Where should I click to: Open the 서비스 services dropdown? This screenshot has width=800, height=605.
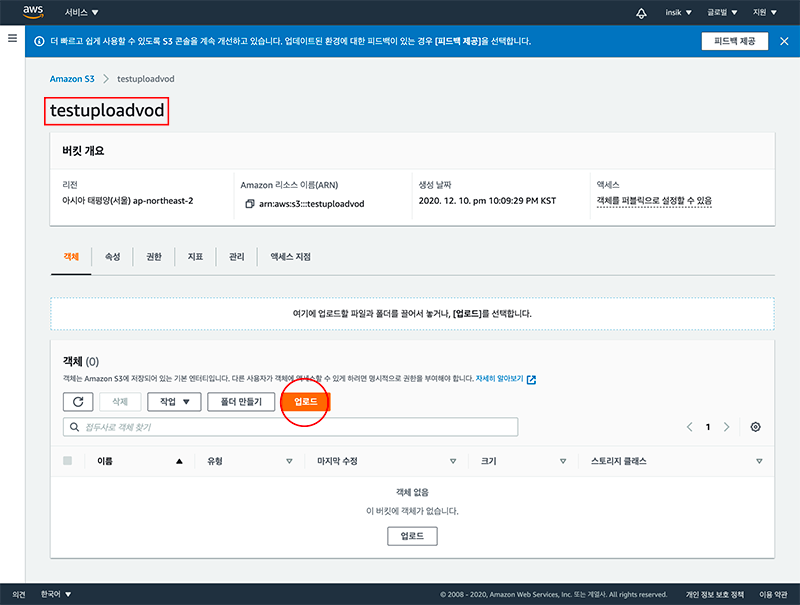point(82,12)
